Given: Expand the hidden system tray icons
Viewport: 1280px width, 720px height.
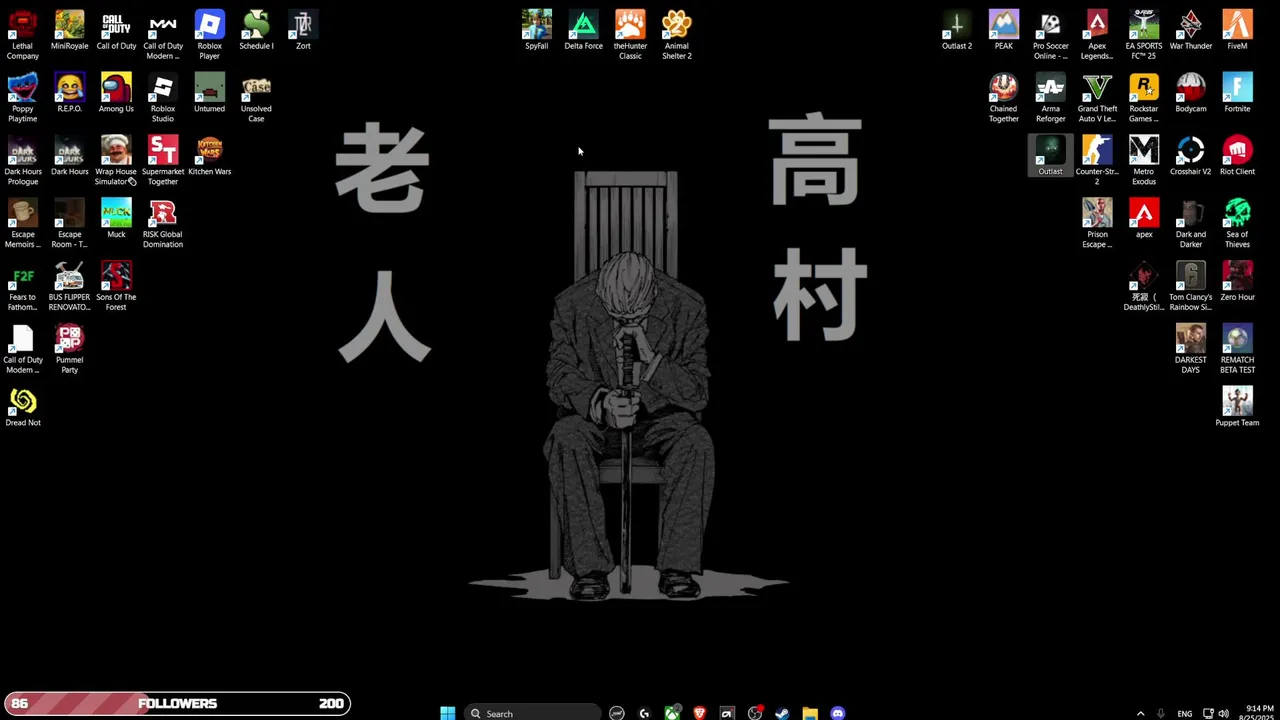Looking at the screenshot, I should 1140,713.
